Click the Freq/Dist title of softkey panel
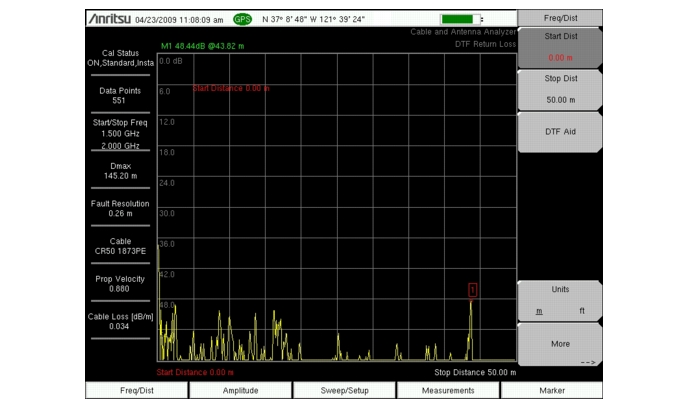The image size is (689, 408). pyautogui.click(x=560, y=18)
